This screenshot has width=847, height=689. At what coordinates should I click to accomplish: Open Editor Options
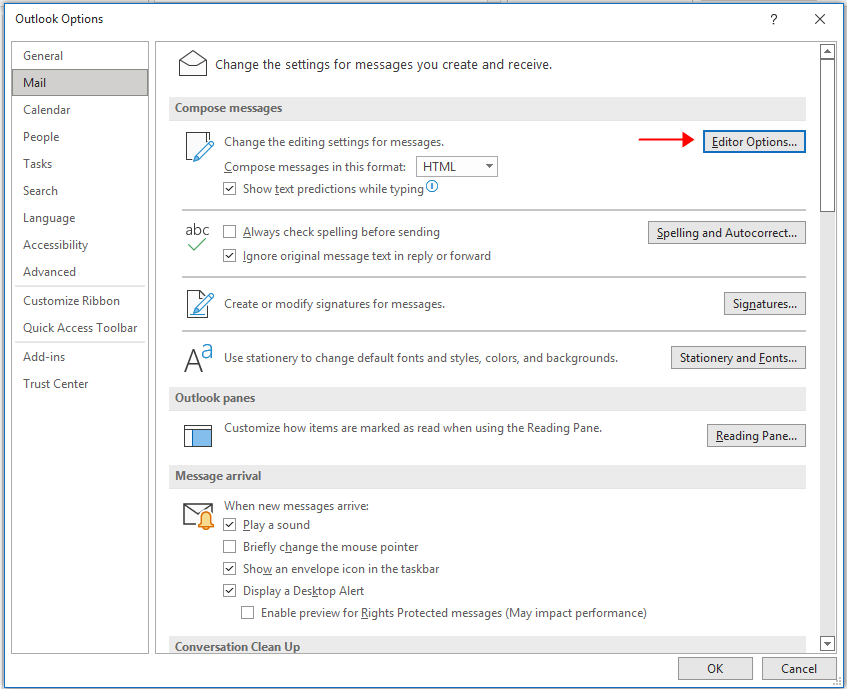point(753,141)
